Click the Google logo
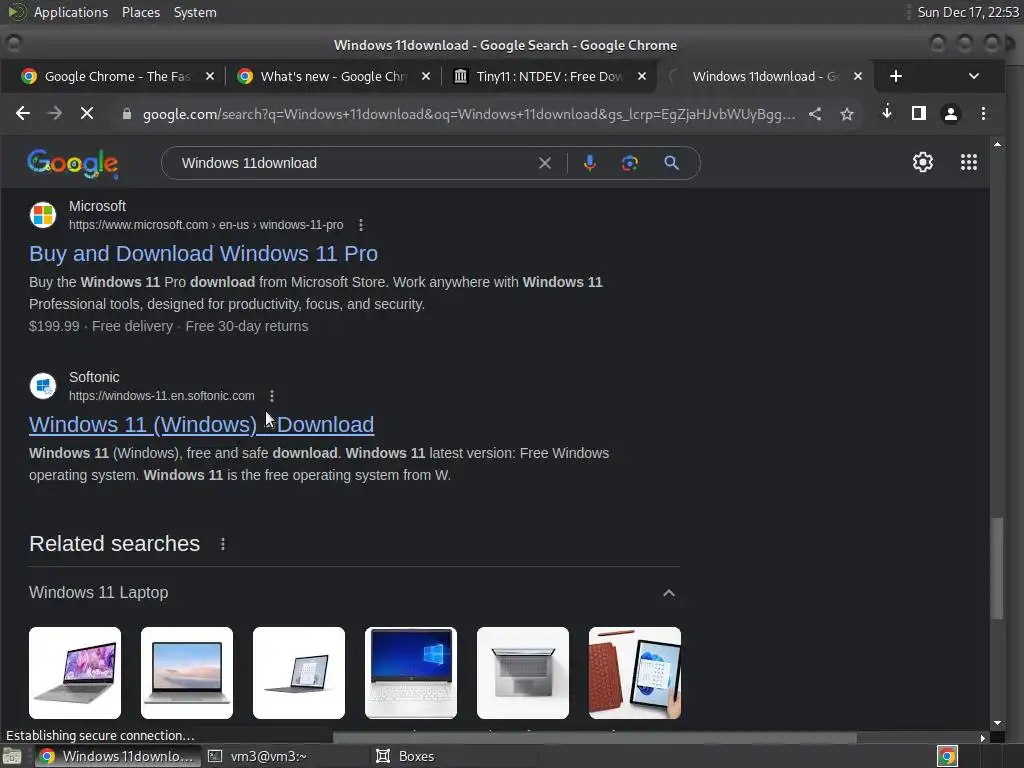 [72, 163]
